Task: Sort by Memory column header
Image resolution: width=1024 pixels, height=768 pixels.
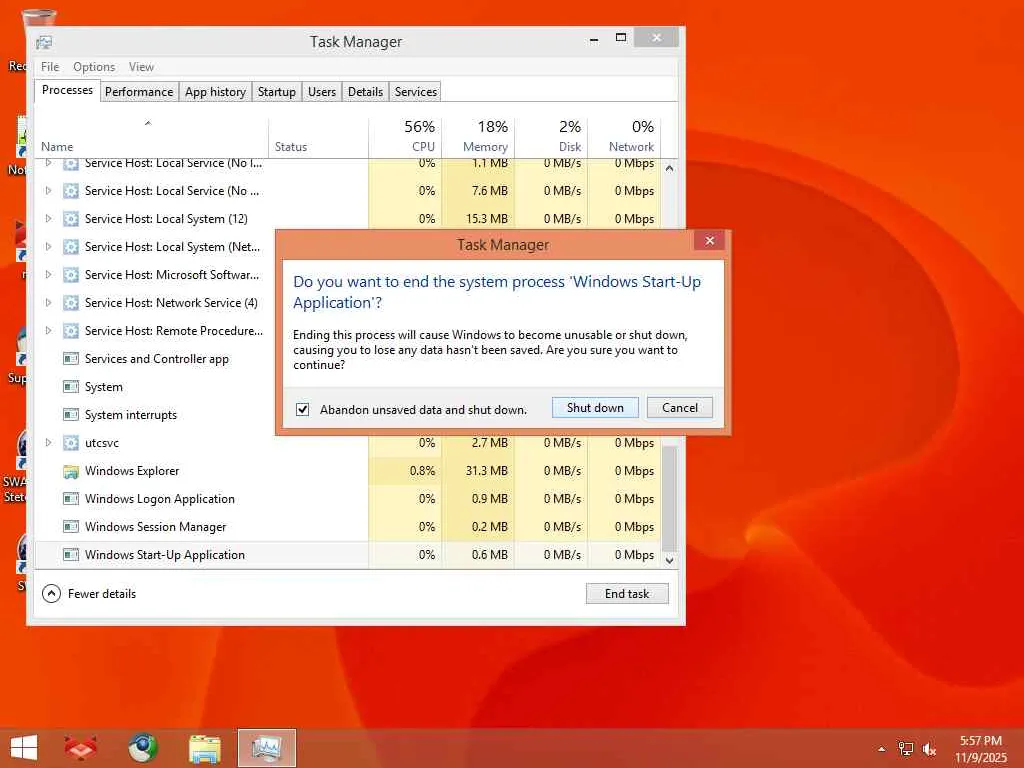Action: click(478, 138)
